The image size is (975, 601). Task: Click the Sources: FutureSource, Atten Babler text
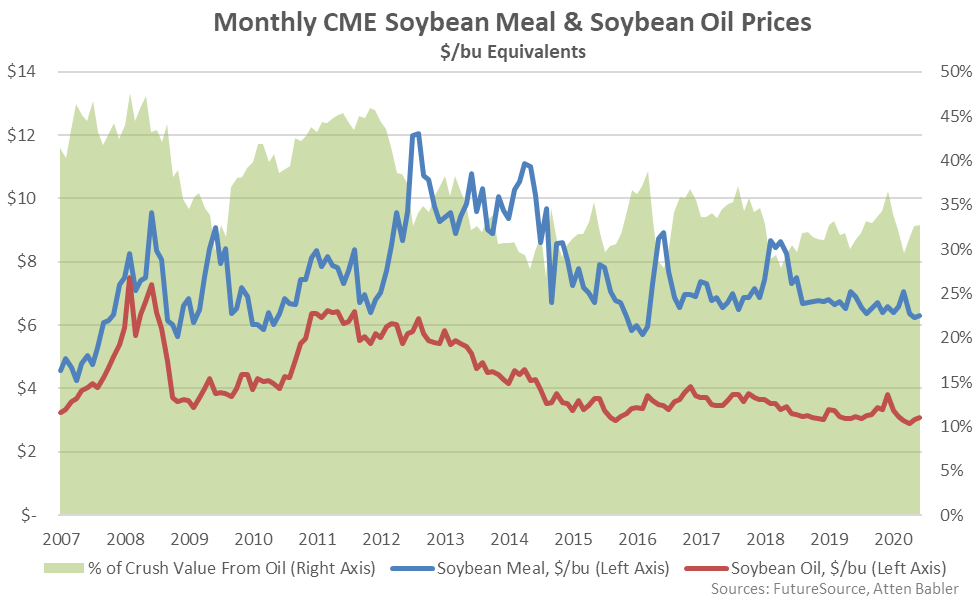(x=834, y=589)
